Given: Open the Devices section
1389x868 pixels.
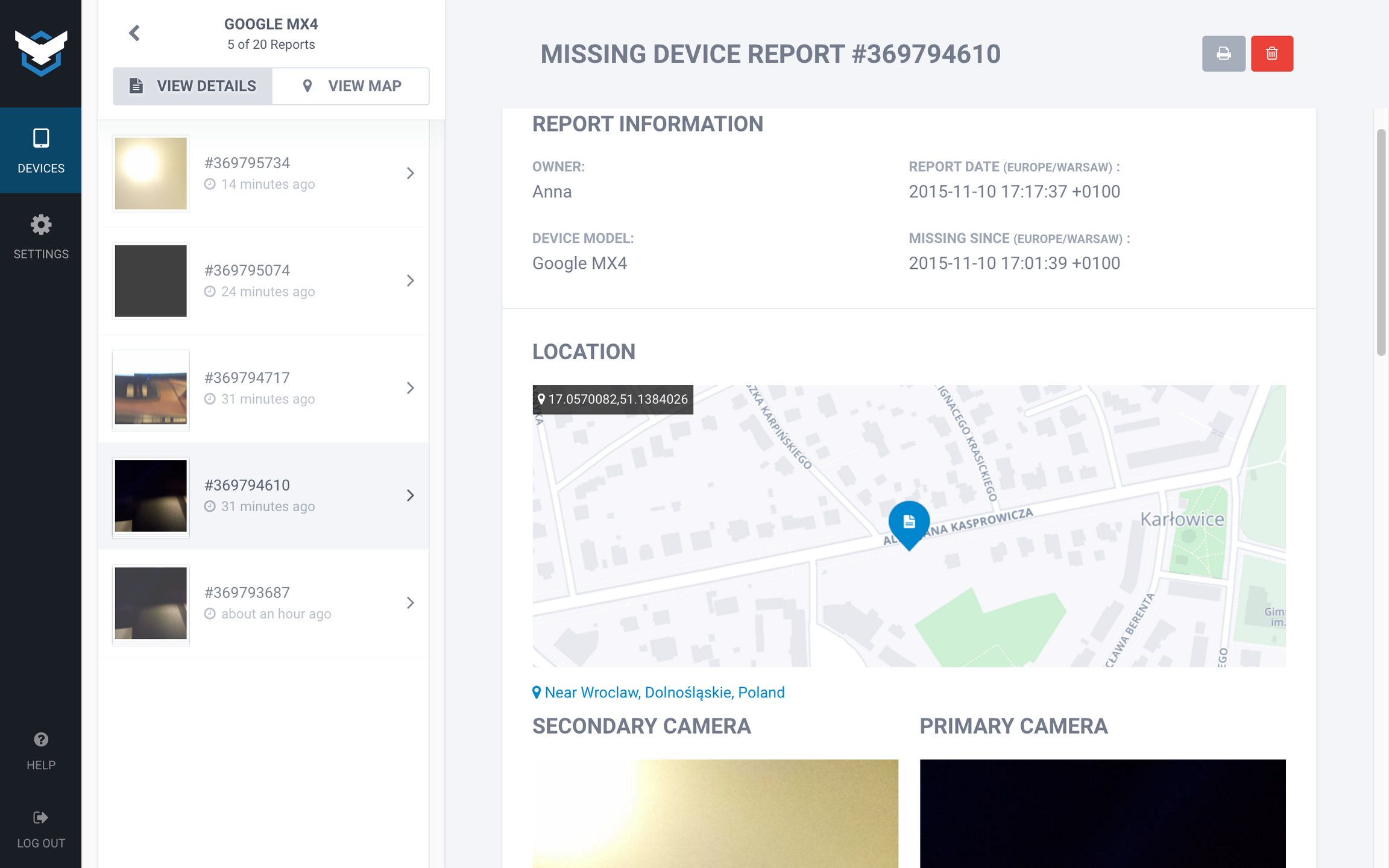Looking at the screenshot, I should 40,151.
